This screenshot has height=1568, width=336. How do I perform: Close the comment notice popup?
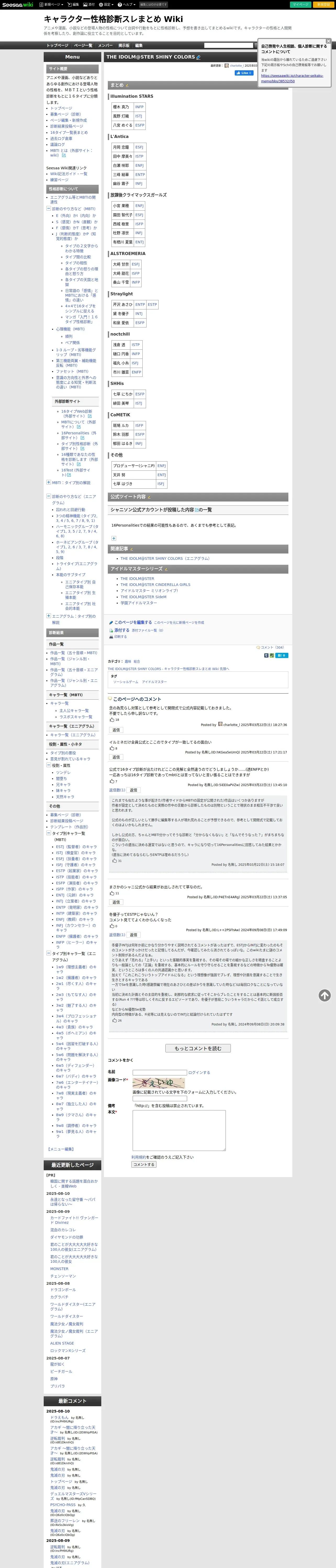coord(328,41)
